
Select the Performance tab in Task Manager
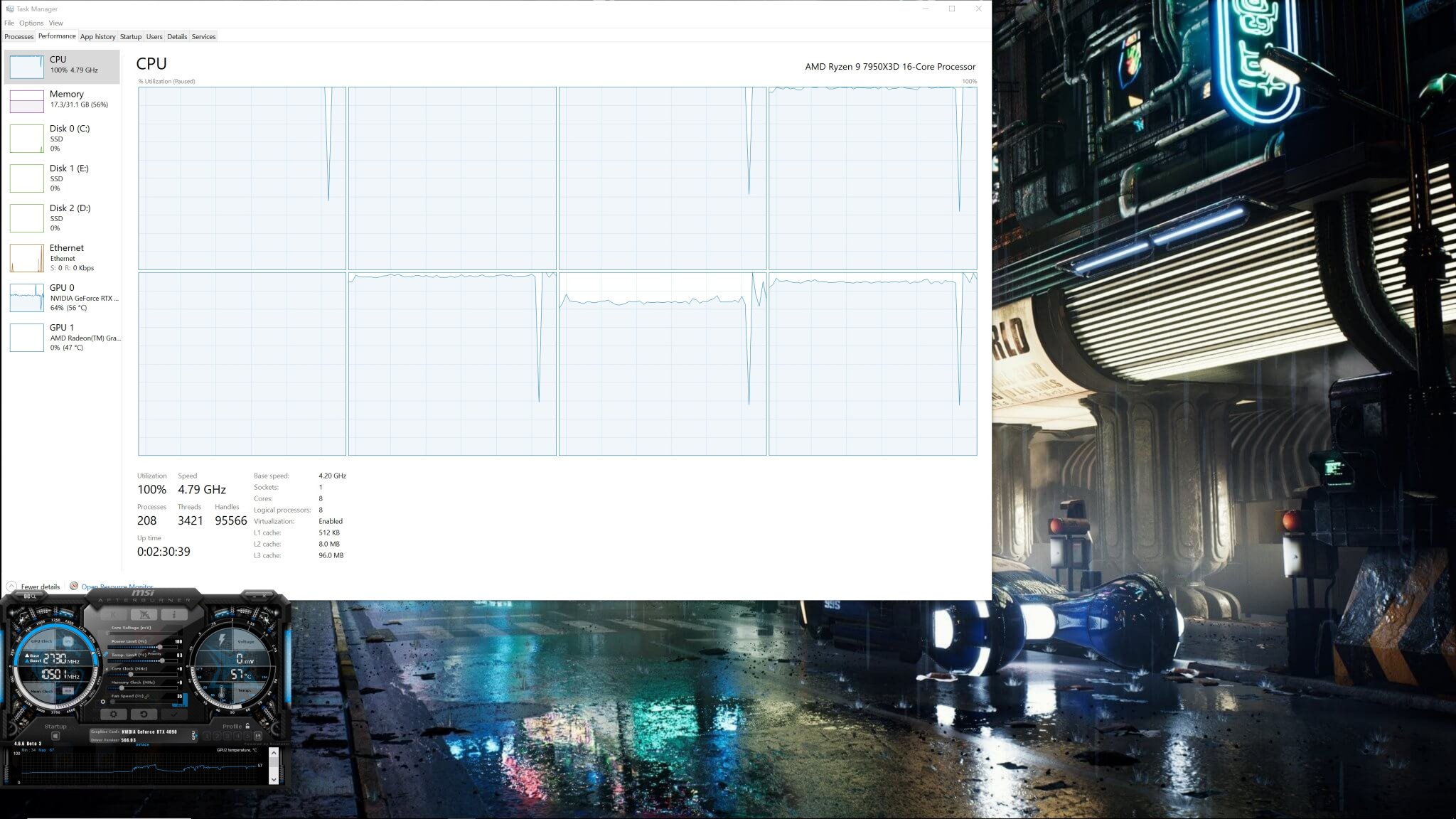tap(56, 36)
